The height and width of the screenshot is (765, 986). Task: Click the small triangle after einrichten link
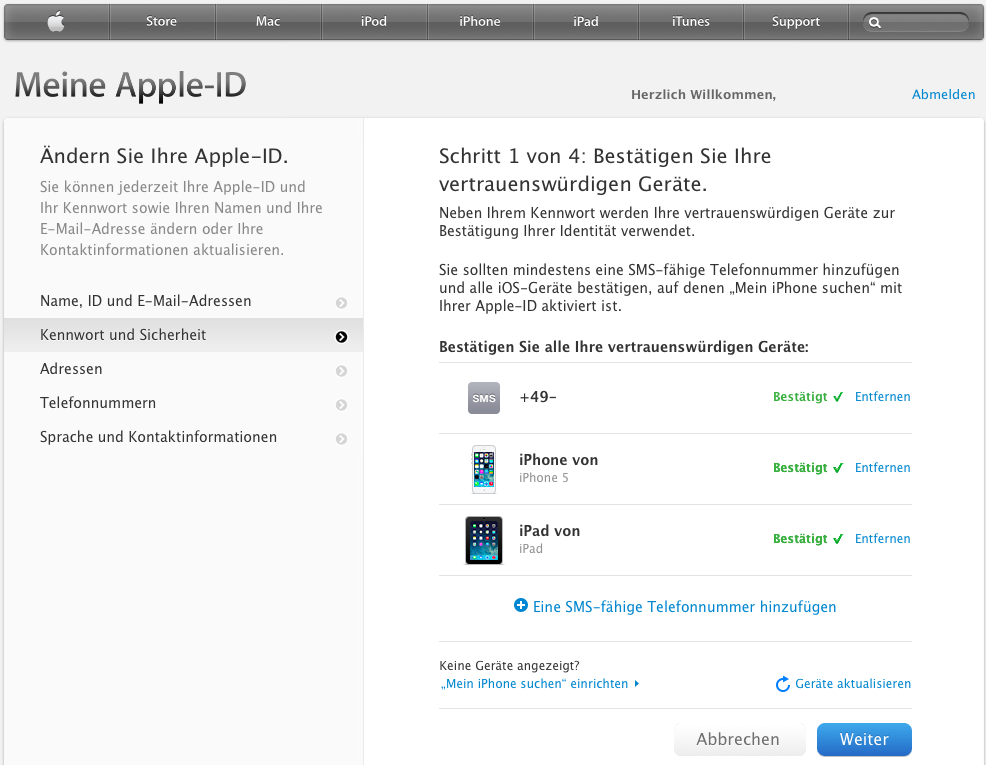(637, 683)
